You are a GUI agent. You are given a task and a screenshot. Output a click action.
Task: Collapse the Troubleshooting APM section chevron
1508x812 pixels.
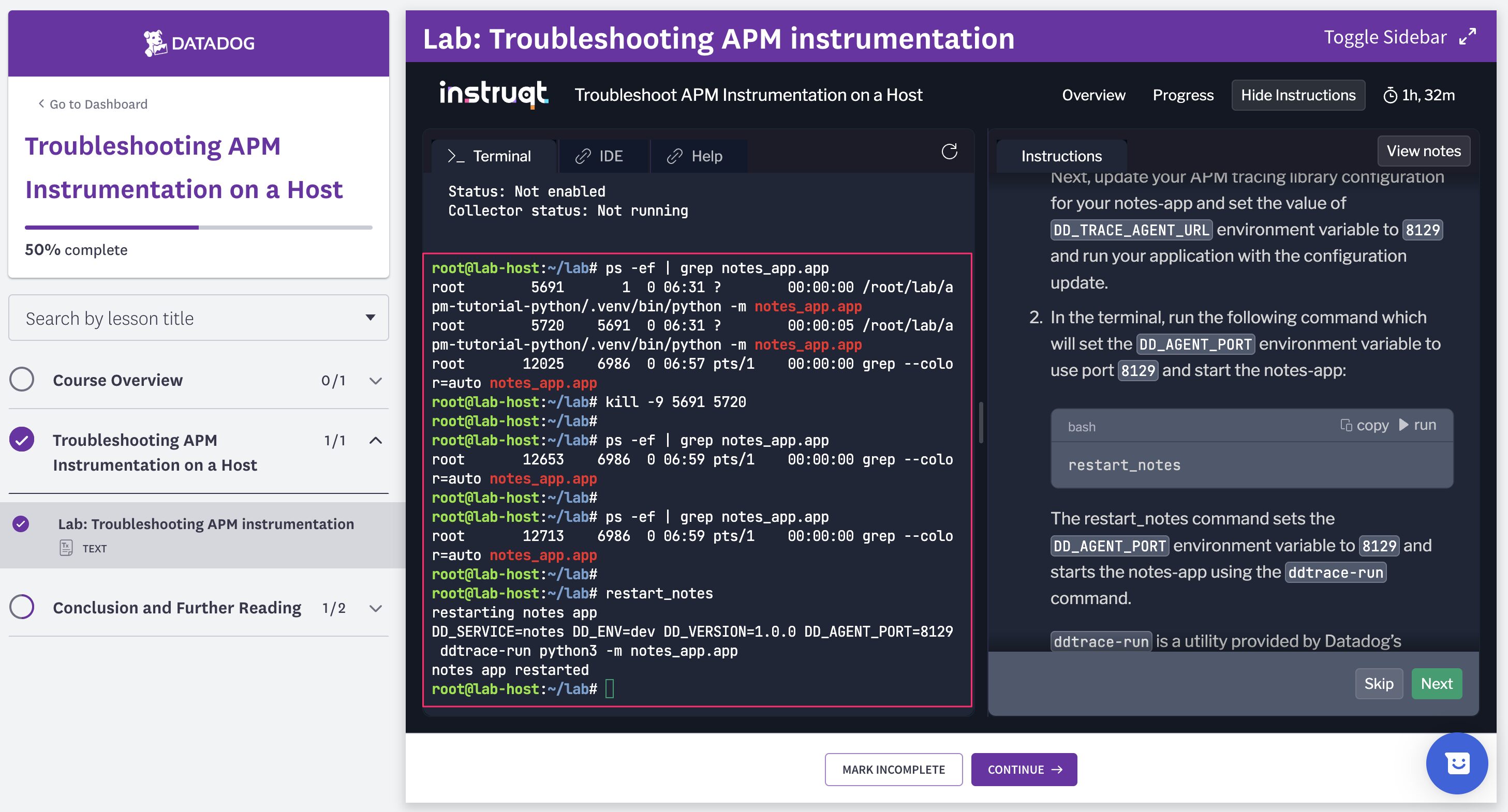tap(376, 441)
